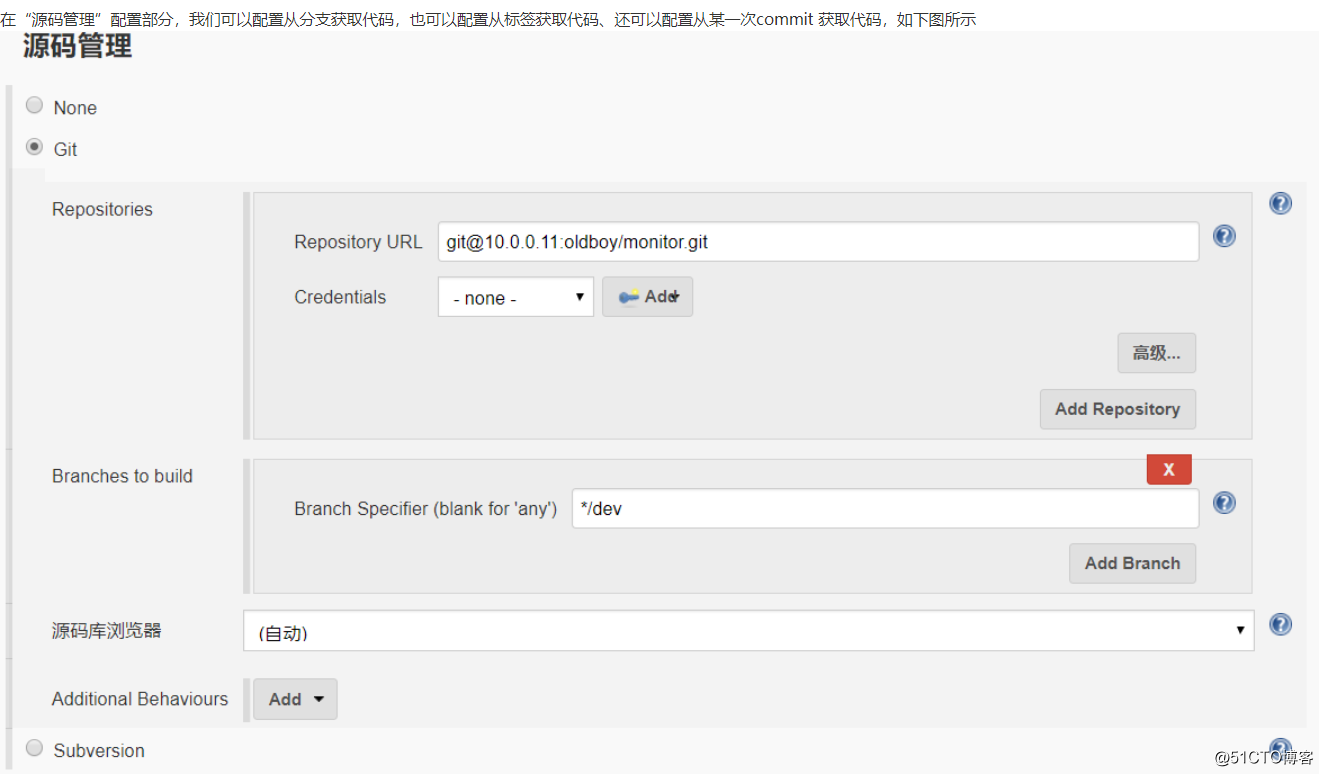Select the Git radio button
Image resolution: width=1323 pixels, height=776 pixels.
[35, 147]
